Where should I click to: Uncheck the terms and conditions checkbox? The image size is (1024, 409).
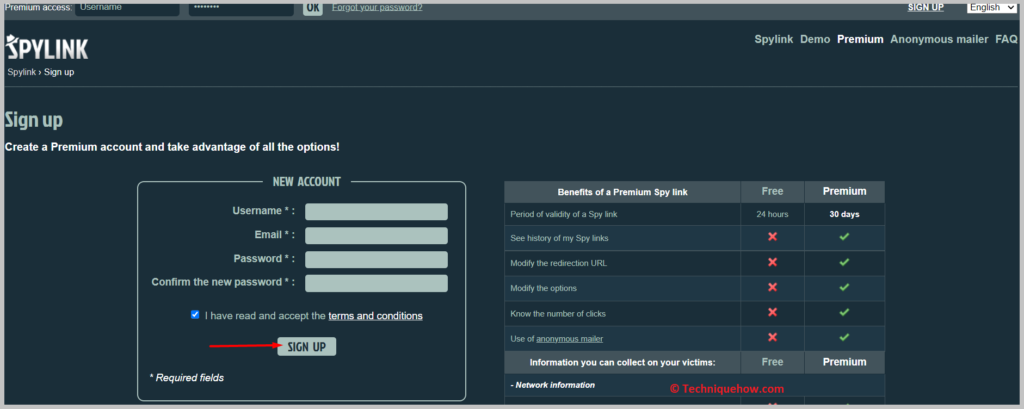tap(195, 314)
